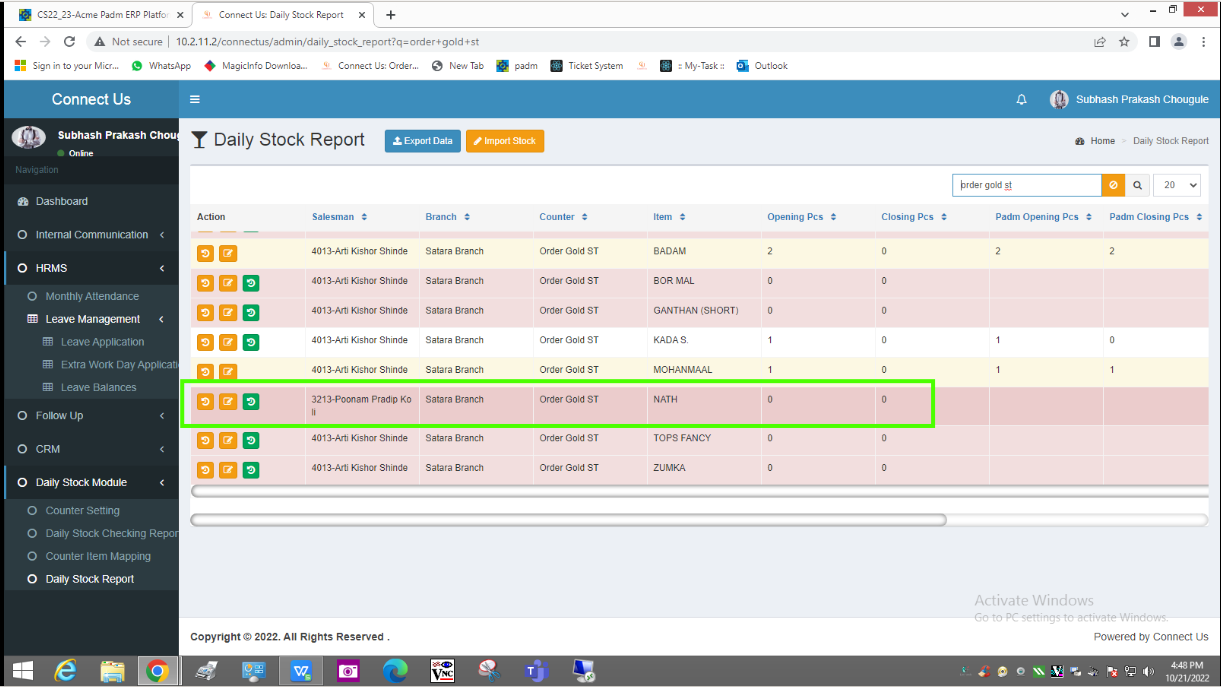
Task: Open Leave Balances in the sidebar
Action: coord(98,387)
